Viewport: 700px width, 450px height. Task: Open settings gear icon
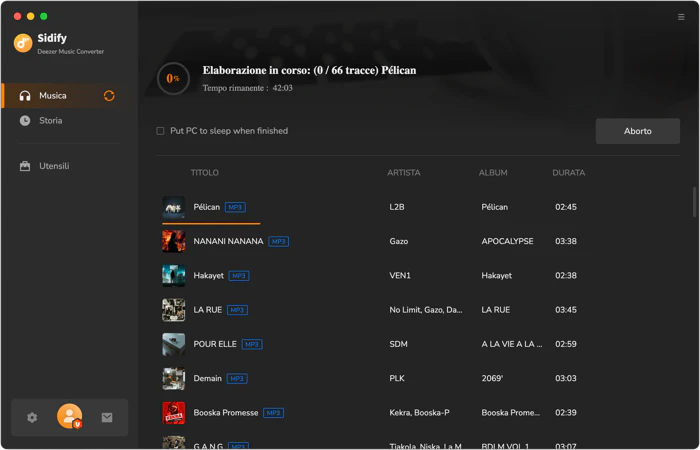point(32,417)
